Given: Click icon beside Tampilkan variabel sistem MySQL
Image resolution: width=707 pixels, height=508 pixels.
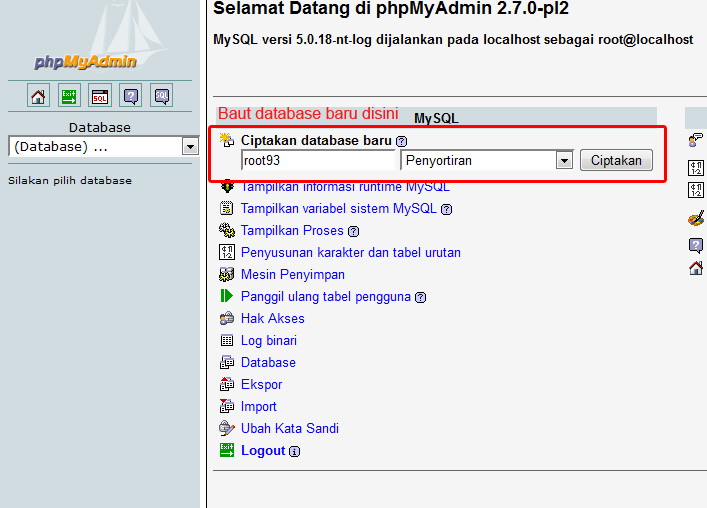Looking at the screenshot, I should click(226, 208).
